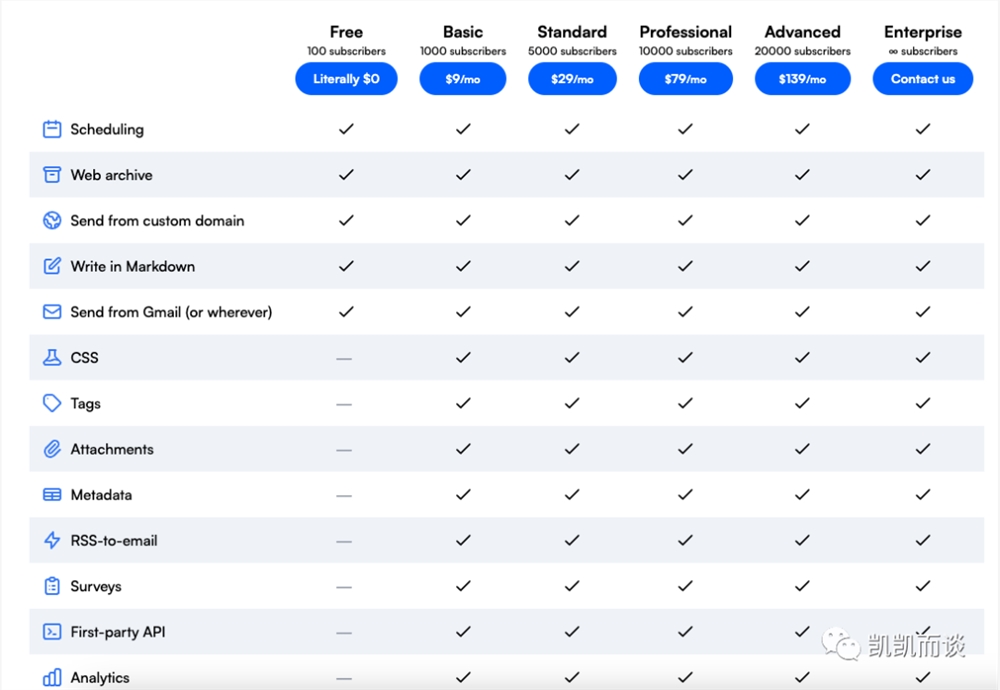Pick the Advanced $139/mo plan button
This screenshot has height=690, width=1000.
(x=802, y=78)
